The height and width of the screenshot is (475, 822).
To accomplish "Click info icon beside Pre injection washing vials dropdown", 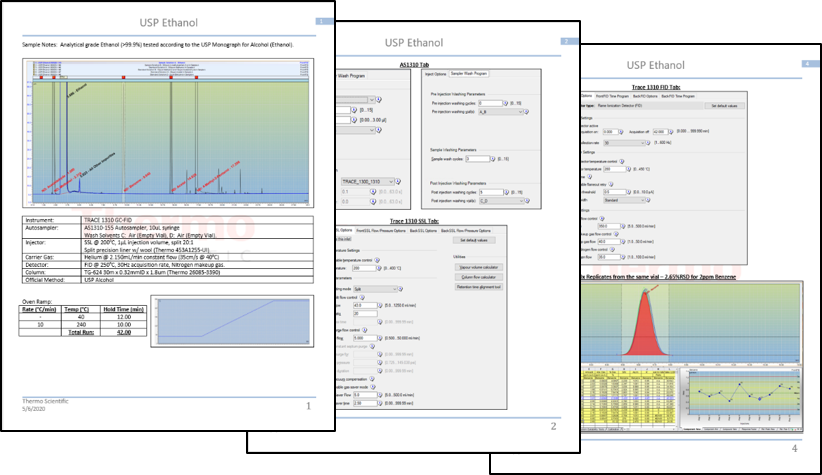I will click(526, 112).
